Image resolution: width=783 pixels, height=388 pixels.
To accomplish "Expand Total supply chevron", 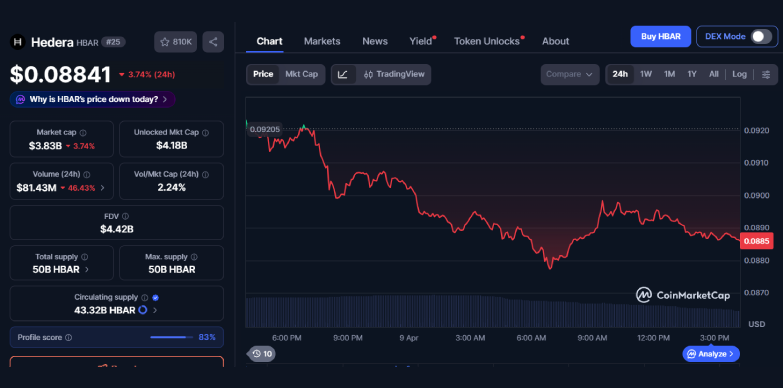I will point(87,270).
